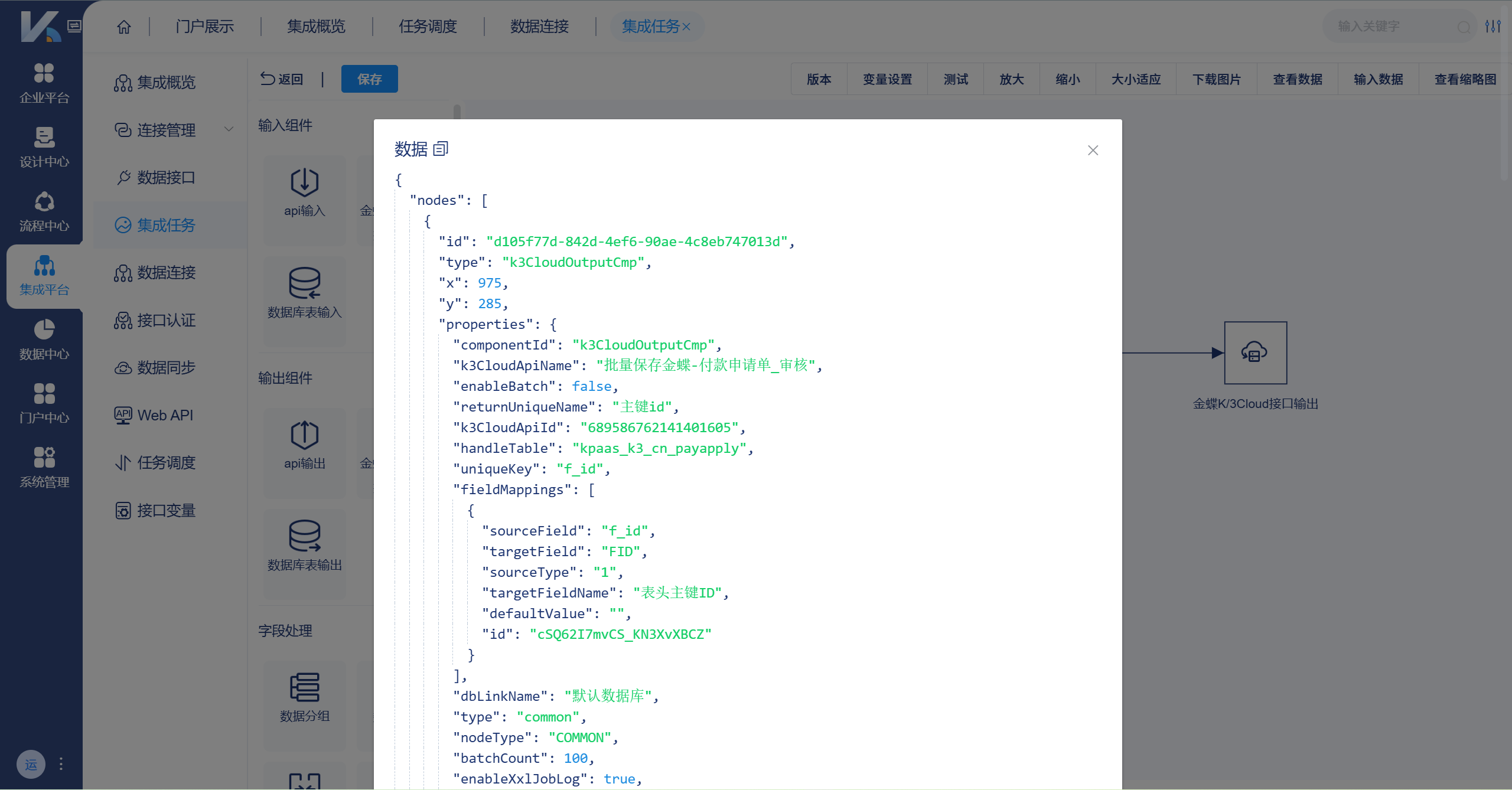Viewport: 1512px width, 790px height.
Task: Click the copy icon next to 数据 title
Action: click(441, 149)
